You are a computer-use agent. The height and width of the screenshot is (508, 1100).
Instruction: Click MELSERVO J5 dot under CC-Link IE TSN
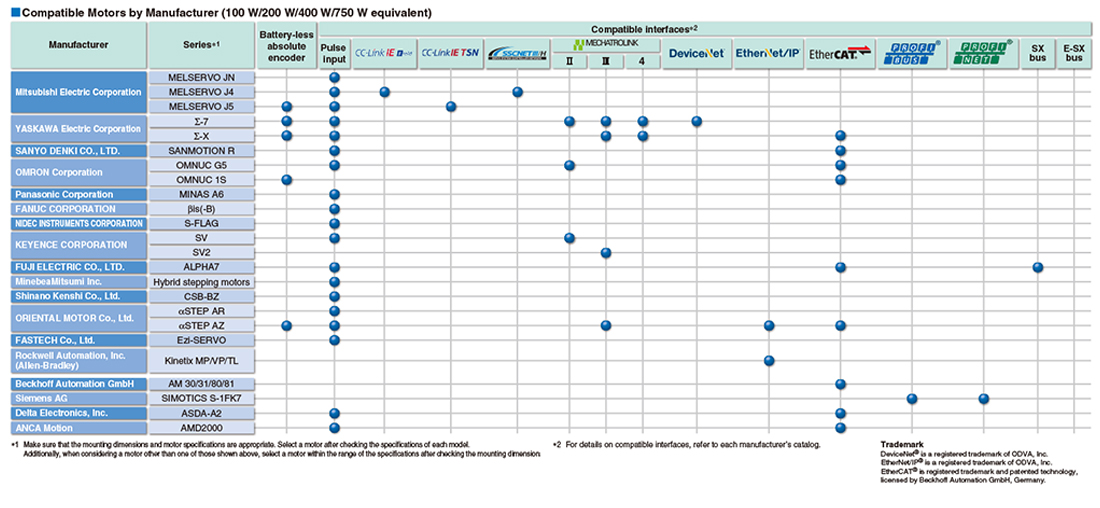coord(451,107)
